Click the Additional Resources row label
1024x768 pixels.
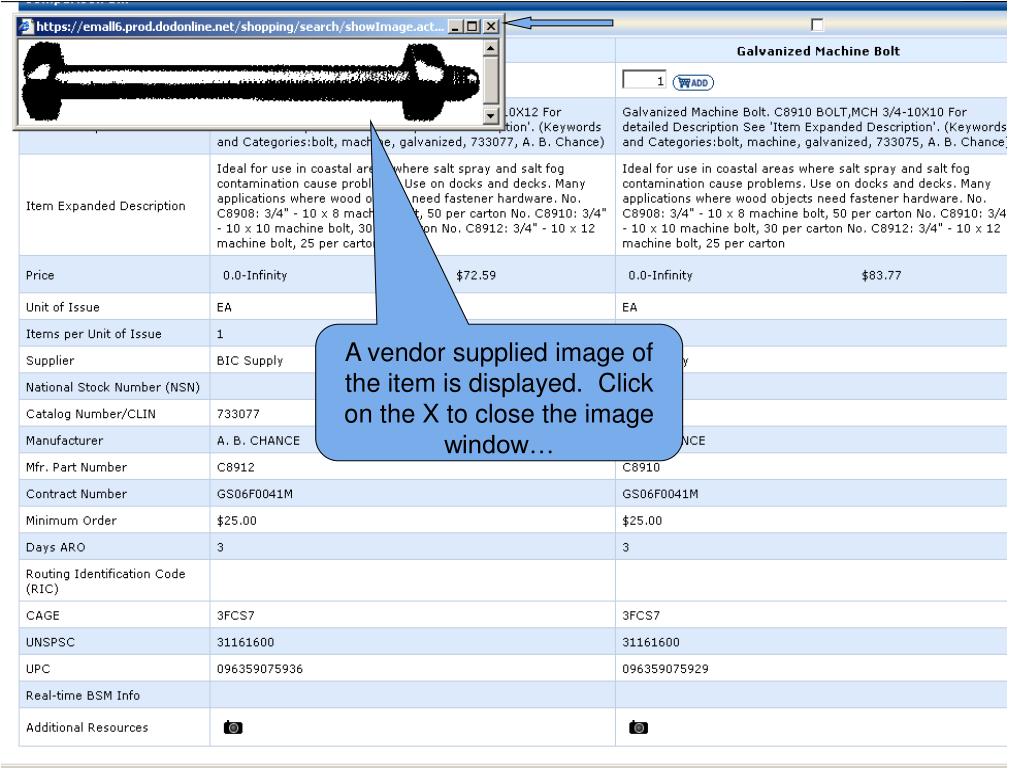[x=87, y=727]
